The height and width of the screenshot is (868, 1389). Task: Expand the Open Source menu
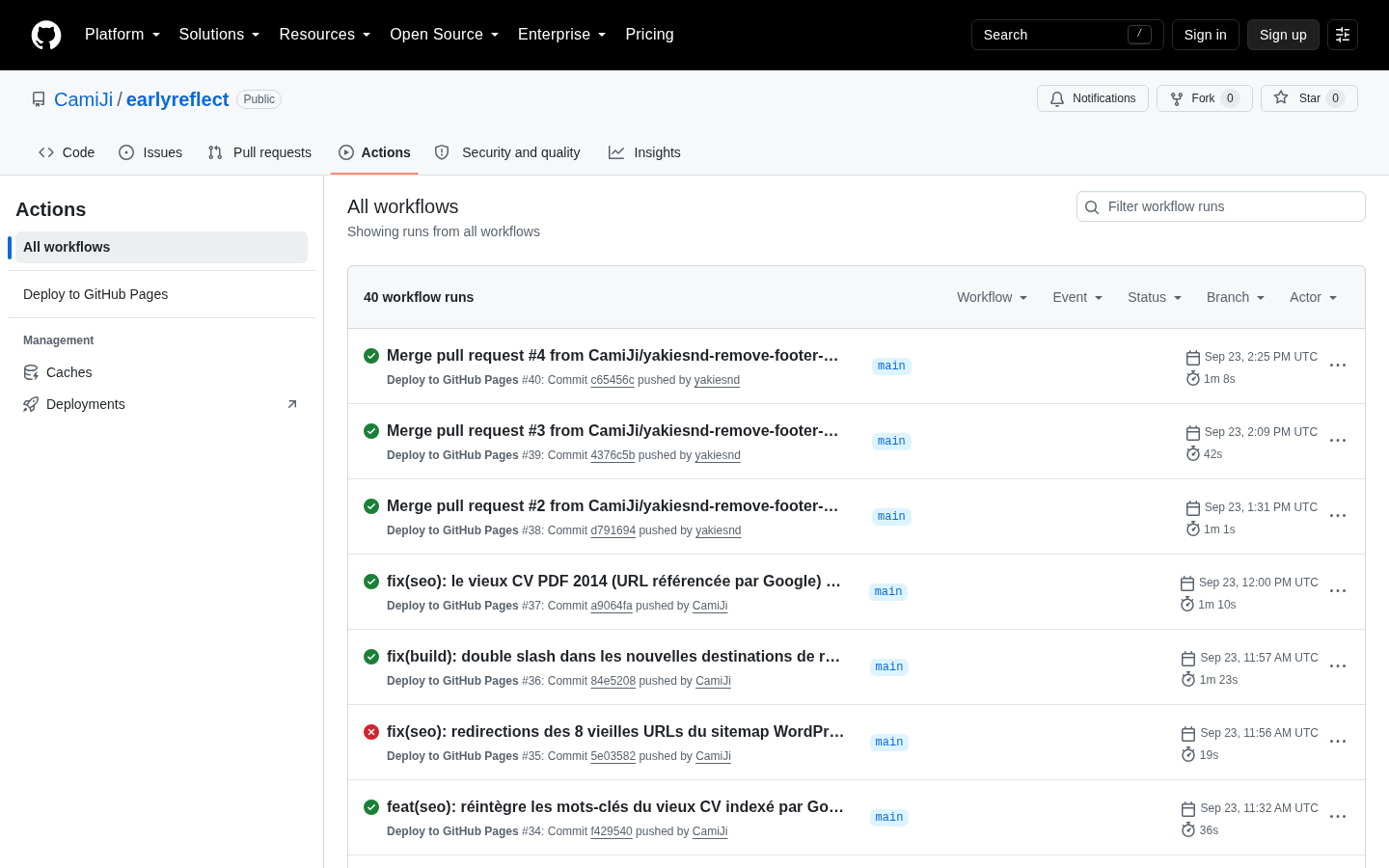(x=445, y=35)
